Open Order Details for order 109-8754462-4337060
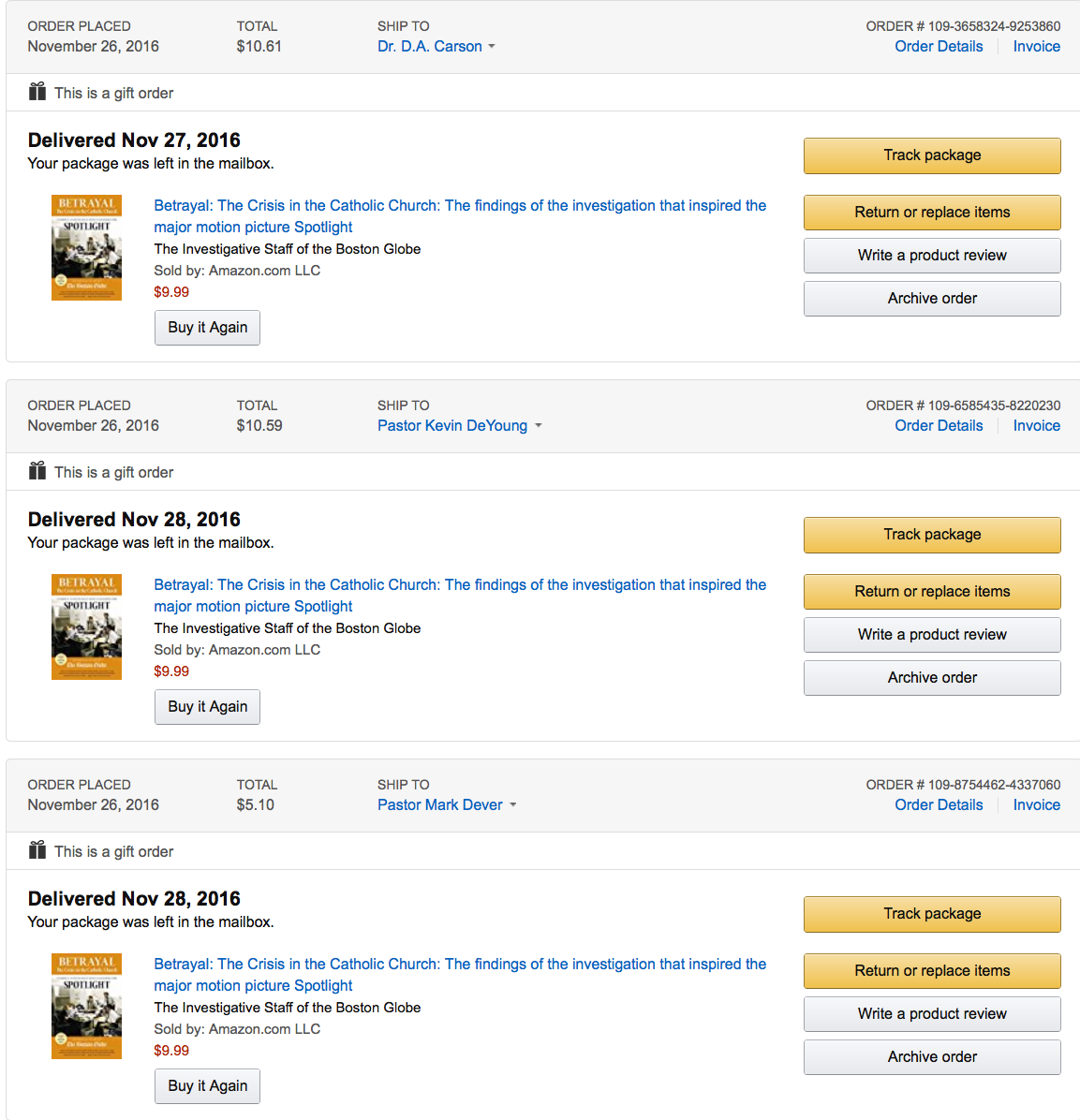Image resolution: width=1080 pixels, height=1120 pixels. pyautogui.click(x=939, y=805)
